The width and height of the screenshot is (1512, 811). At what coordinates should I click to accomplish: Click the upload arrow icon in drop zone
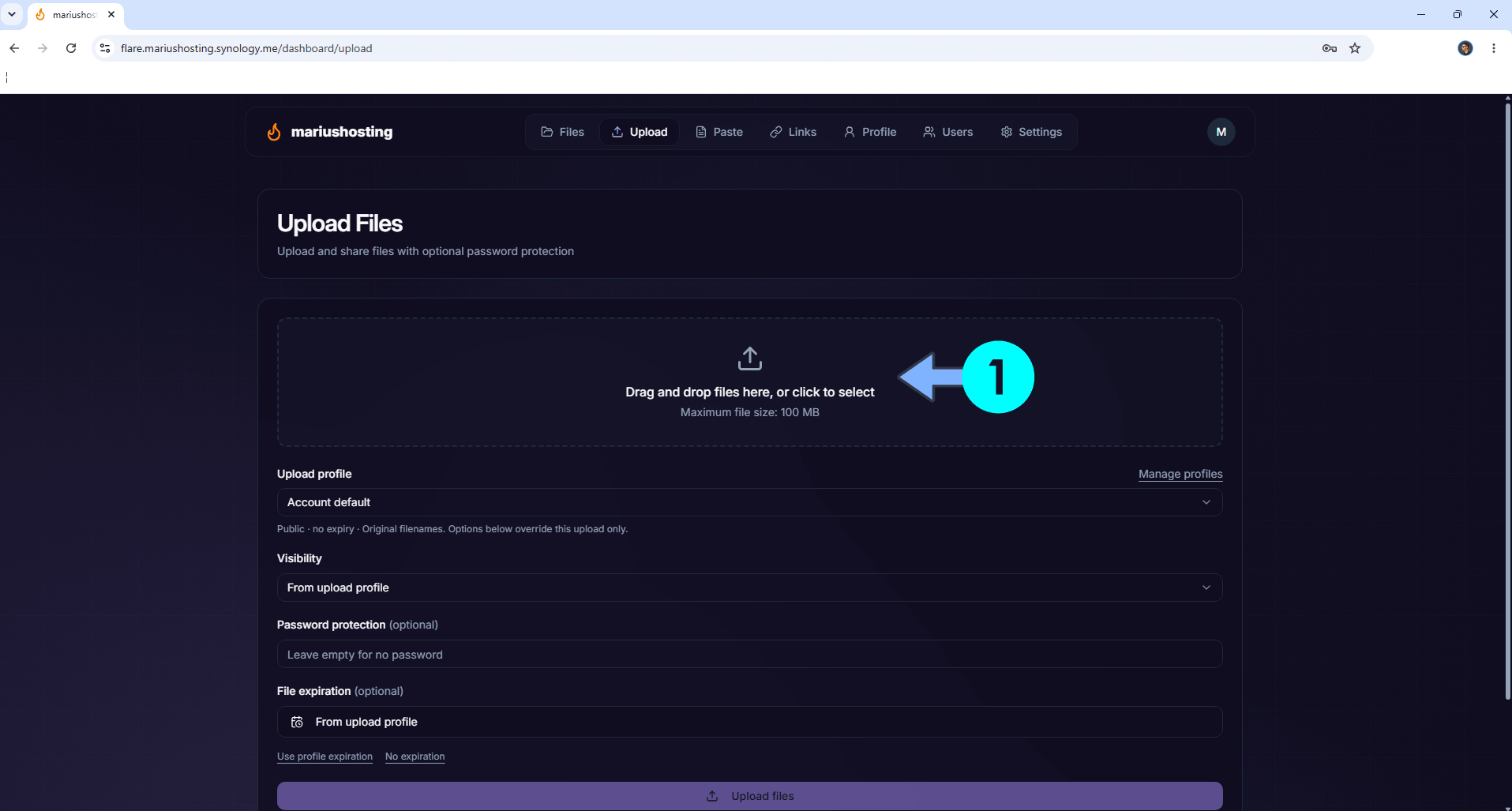750,359
